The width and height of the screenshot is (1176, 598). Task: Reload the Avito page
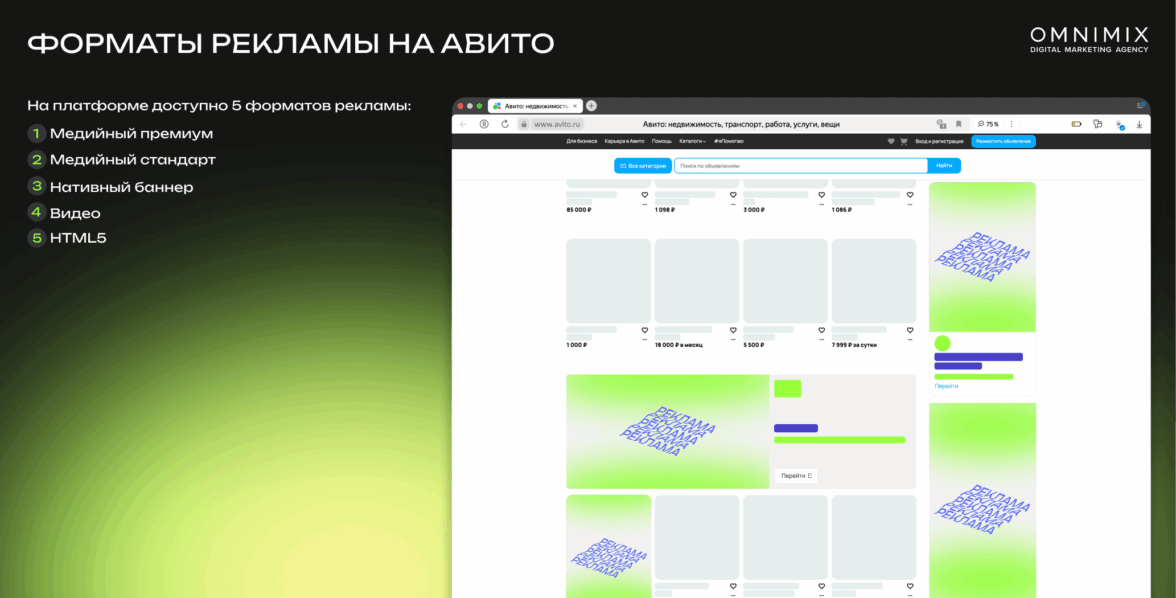[505, 125]
